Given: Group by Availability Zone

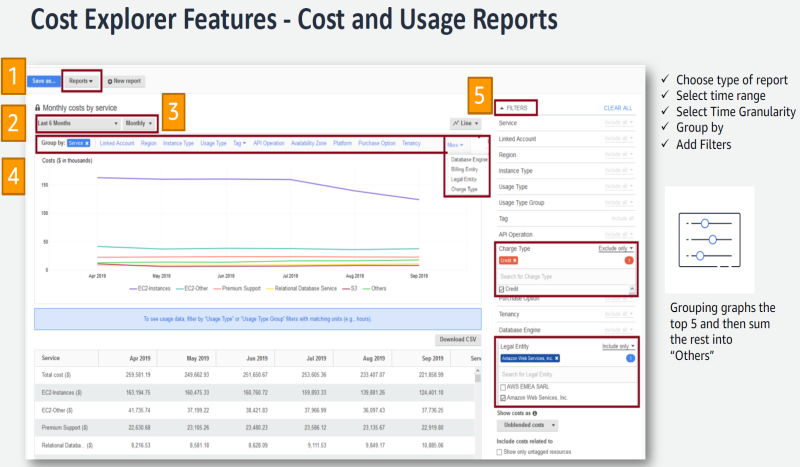Looking at the screenshot, I should (x=309, y=143).
